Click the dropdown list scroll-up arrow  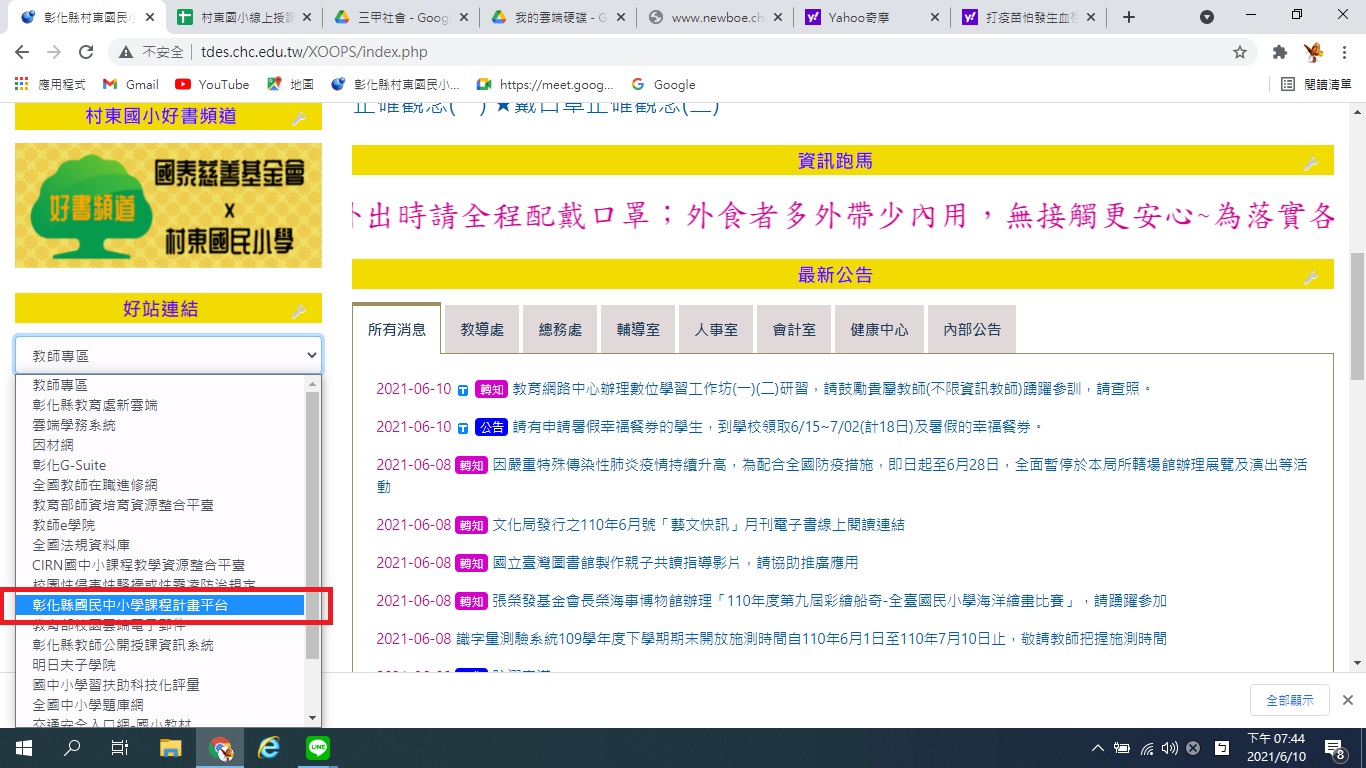313,383
